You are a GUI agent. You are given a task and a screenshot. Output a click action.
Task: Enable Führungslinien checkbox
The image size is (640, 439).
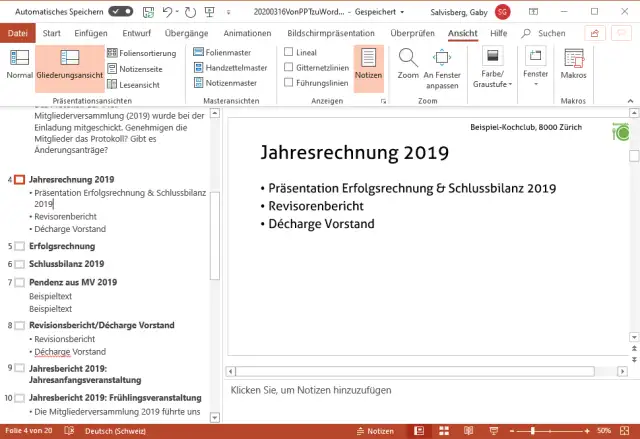(289, 82)
